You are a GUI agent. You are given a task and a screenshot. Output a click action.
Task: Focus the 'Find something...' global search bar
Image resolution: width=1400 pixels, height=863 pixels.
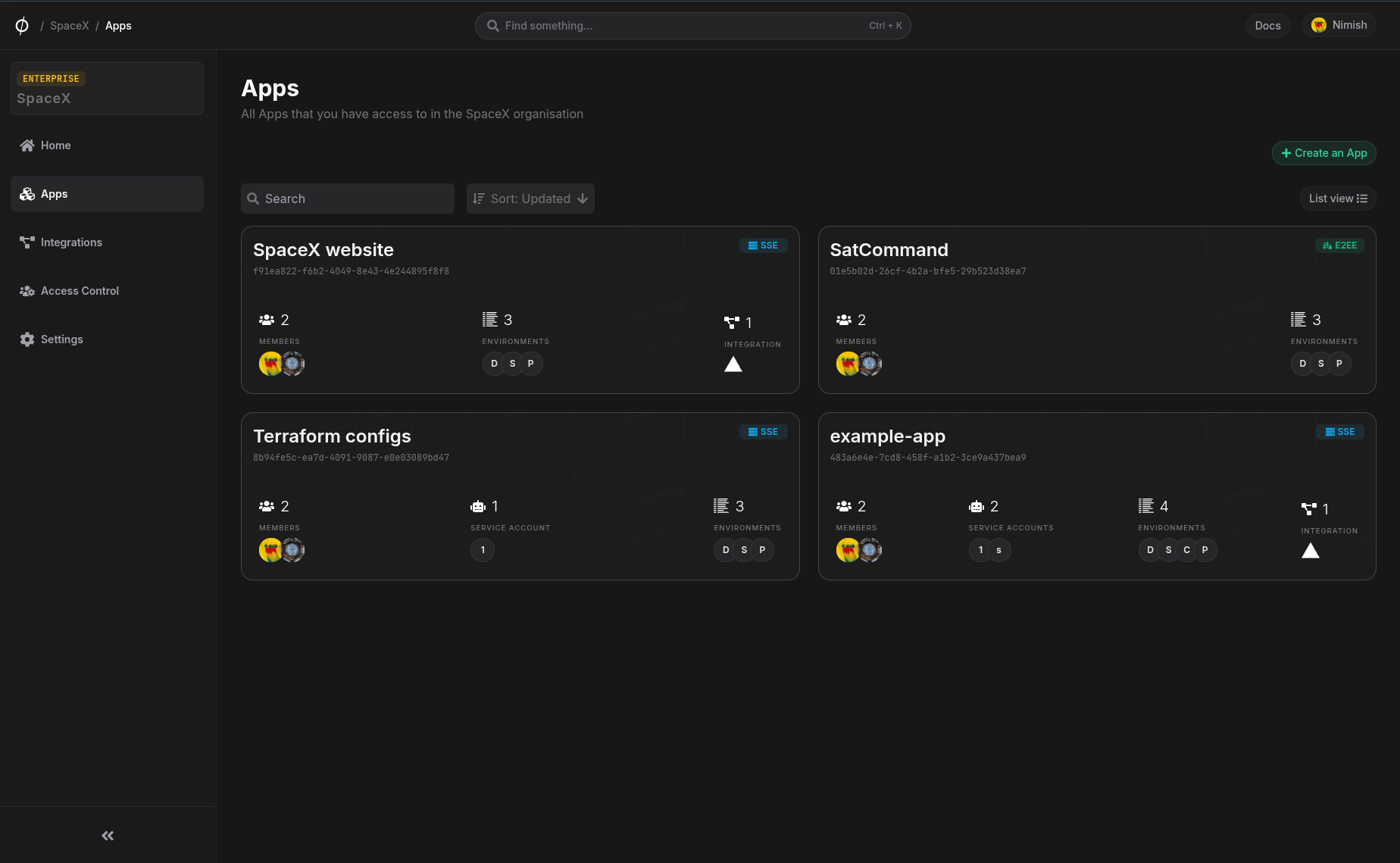tap(692, 26)
